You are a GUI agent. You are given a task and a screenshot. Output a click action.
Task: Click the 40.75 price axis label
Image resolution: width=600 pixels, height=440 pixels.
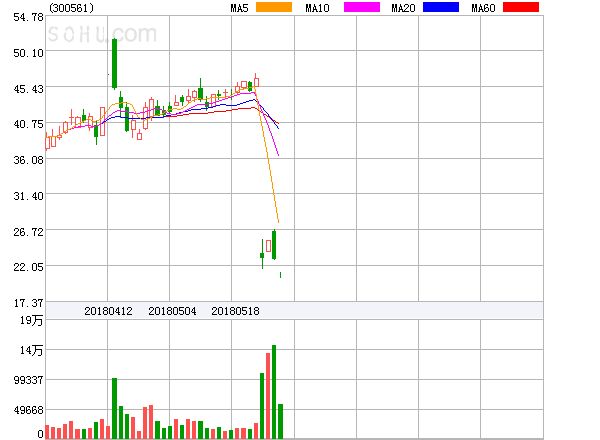click(28, 124)
